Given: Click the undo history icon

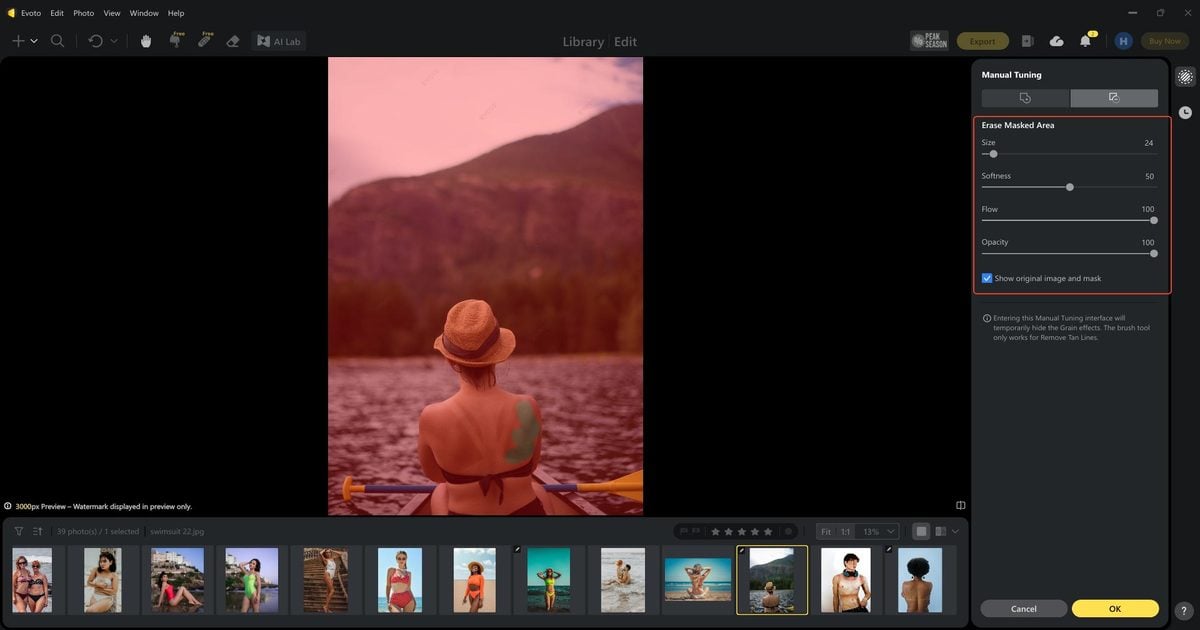Looking at the screenshot, I should coord(96,41).
